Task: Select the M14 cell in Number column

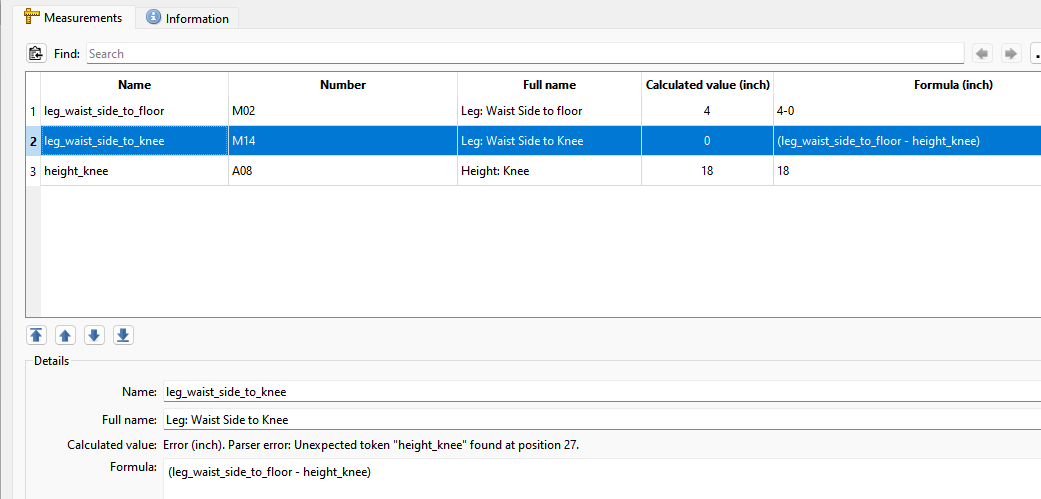Action: coord(343,141)
